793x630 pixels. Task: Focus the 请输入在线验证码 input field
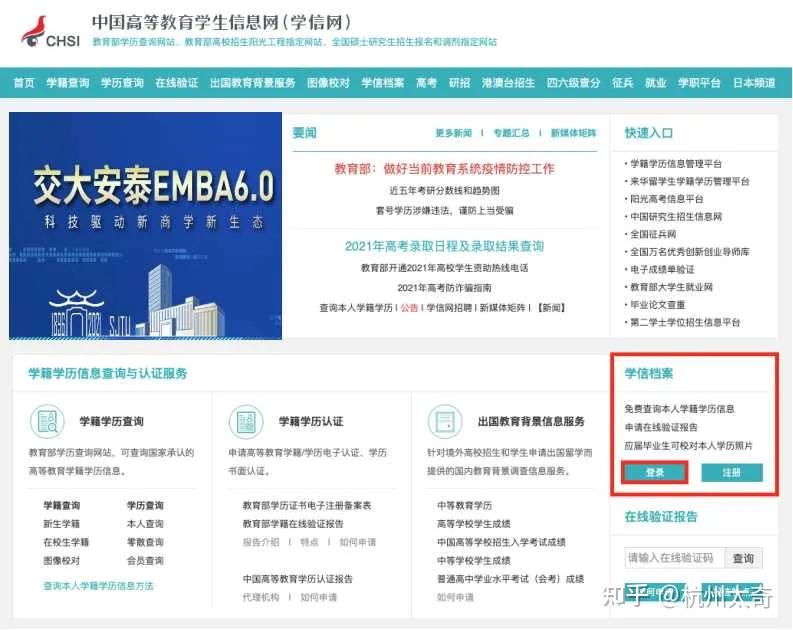point(675,558)
